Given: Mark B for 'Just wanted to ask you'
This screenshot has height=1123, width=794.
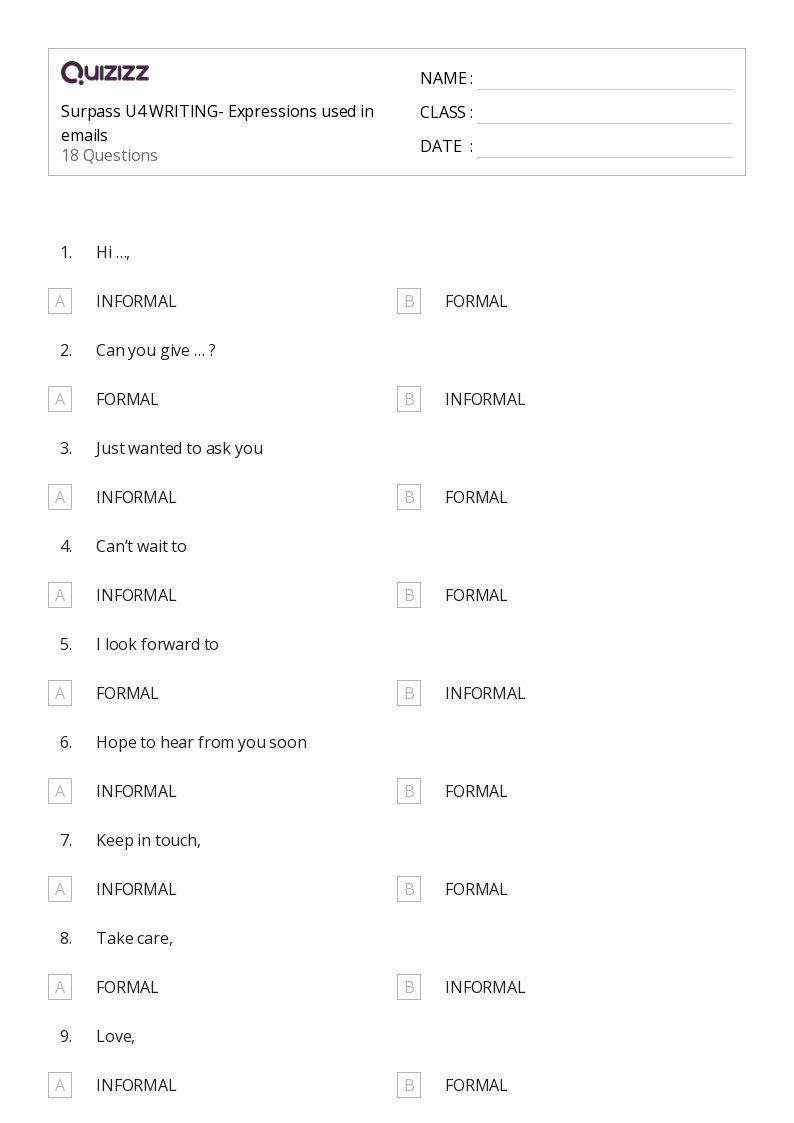Looking at the screenshot, I should pyautogui.click(x=409, y=497).
